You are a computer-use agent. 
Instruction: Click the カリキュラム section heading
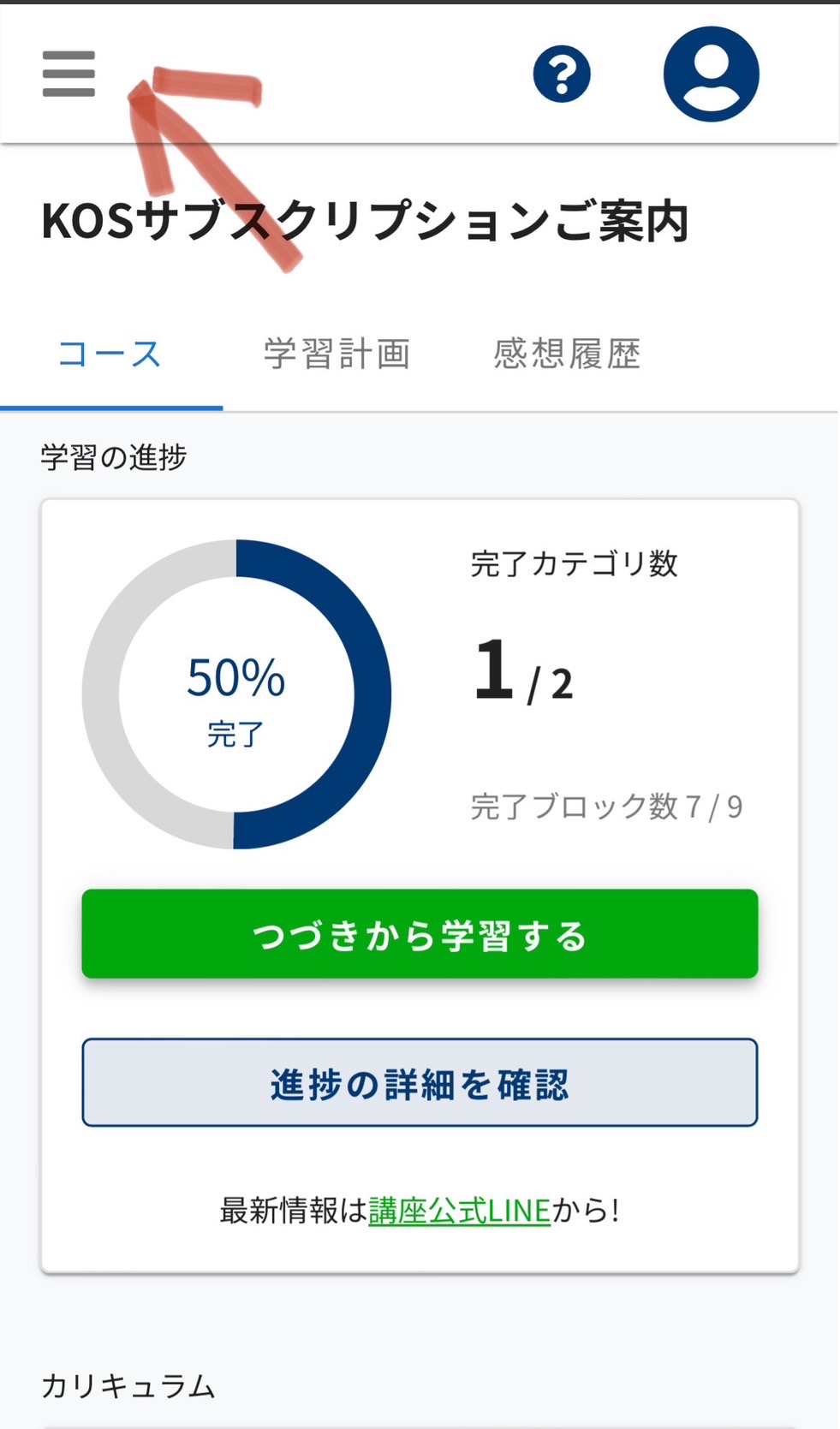point(128,1385)
